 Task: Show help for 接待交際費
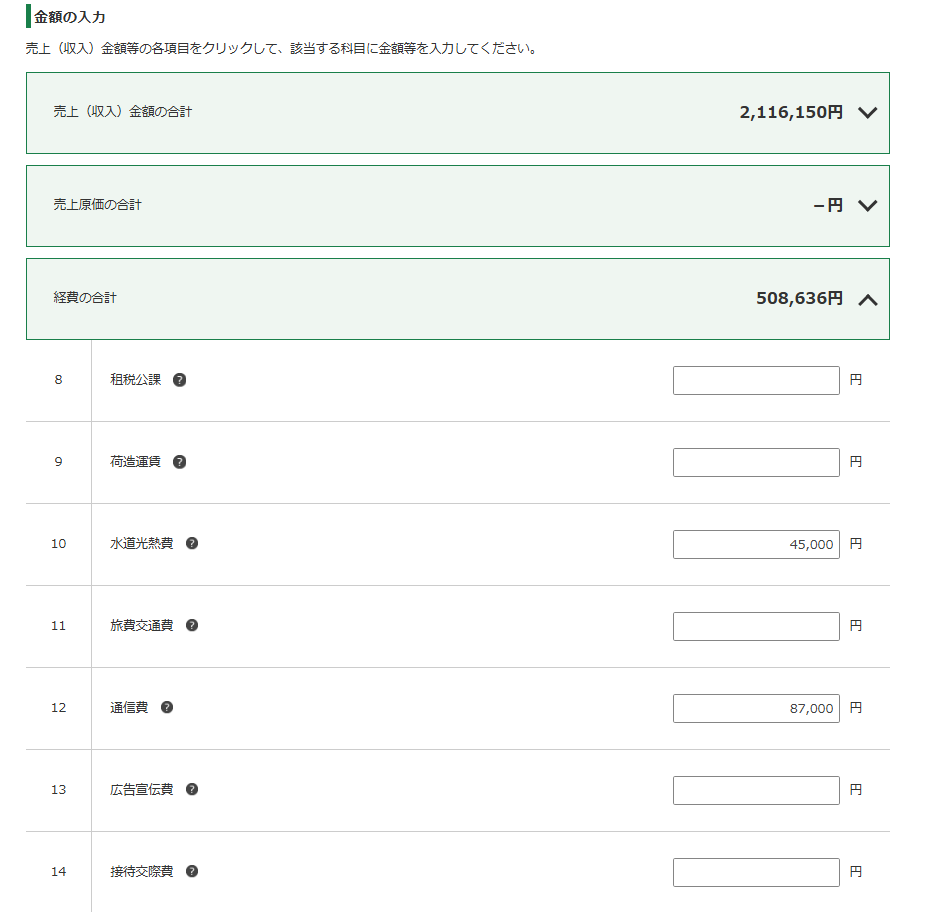192,872
